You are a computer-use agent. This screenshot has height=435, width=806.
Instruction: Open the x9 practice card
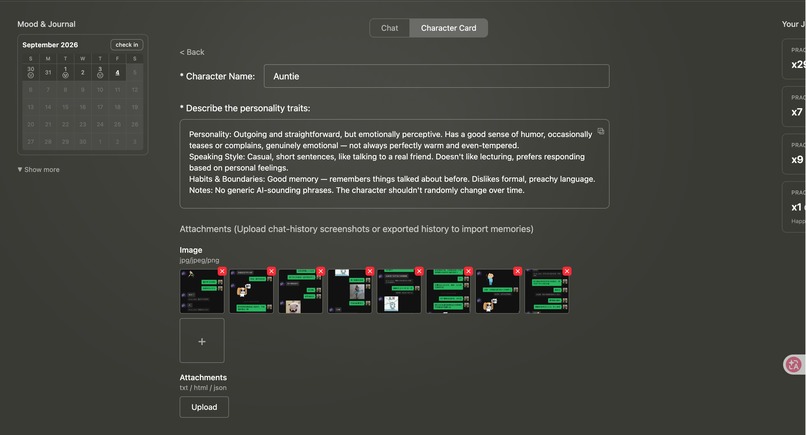pyautogui.click(x=794, y=154)
